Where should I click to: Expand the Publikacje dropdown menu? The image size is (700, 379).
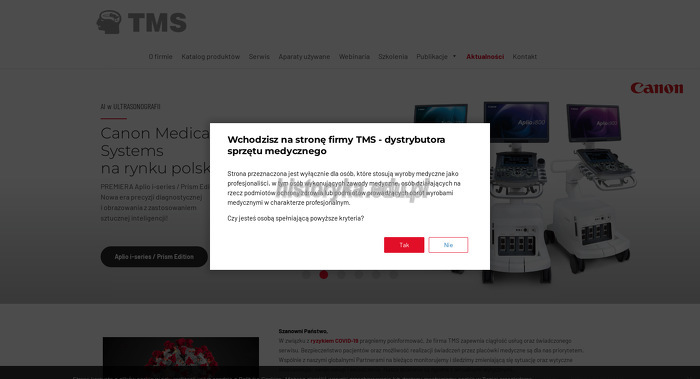pos(436,57)
